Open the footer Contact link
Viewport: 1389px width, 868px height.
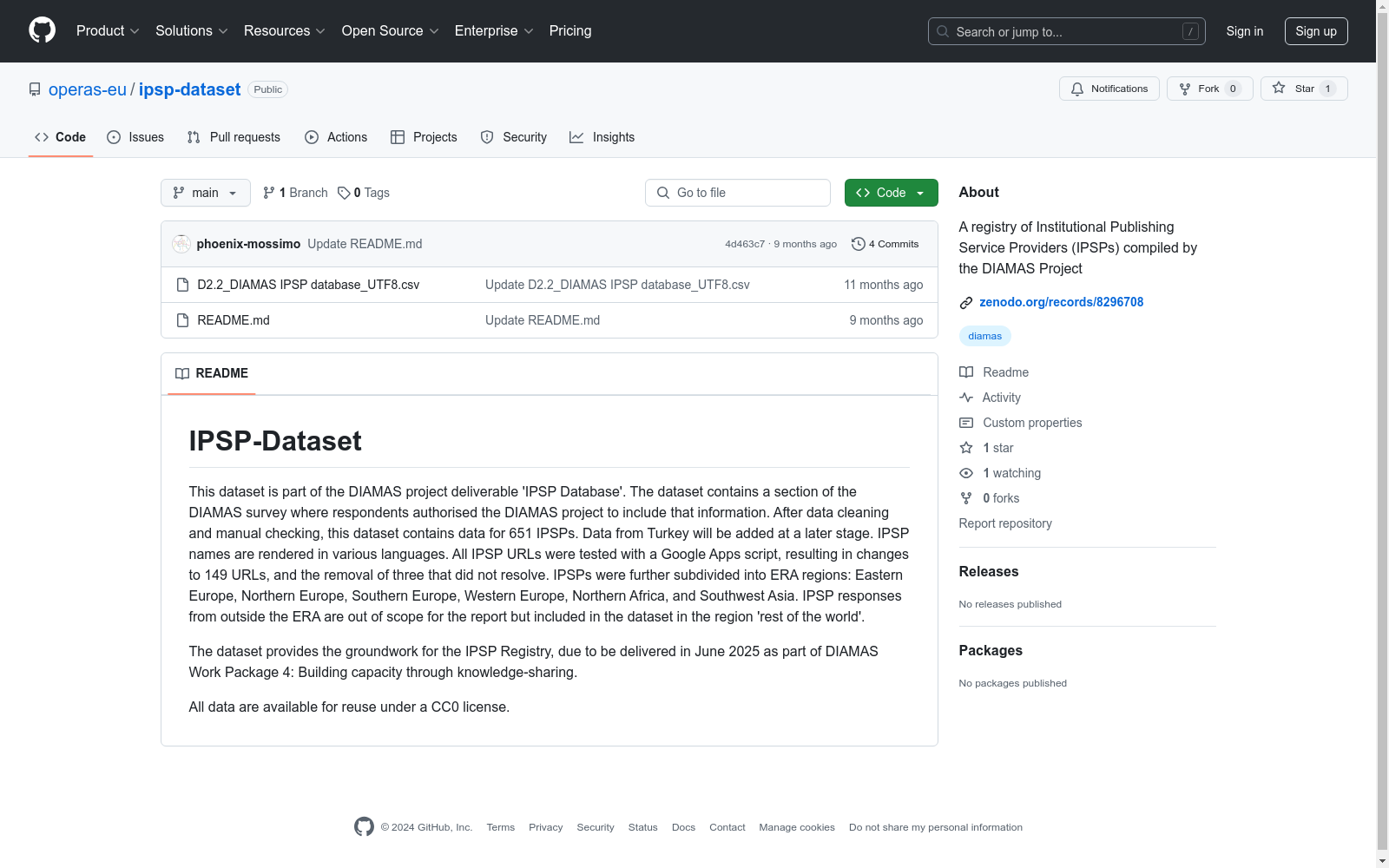point(727,827)
